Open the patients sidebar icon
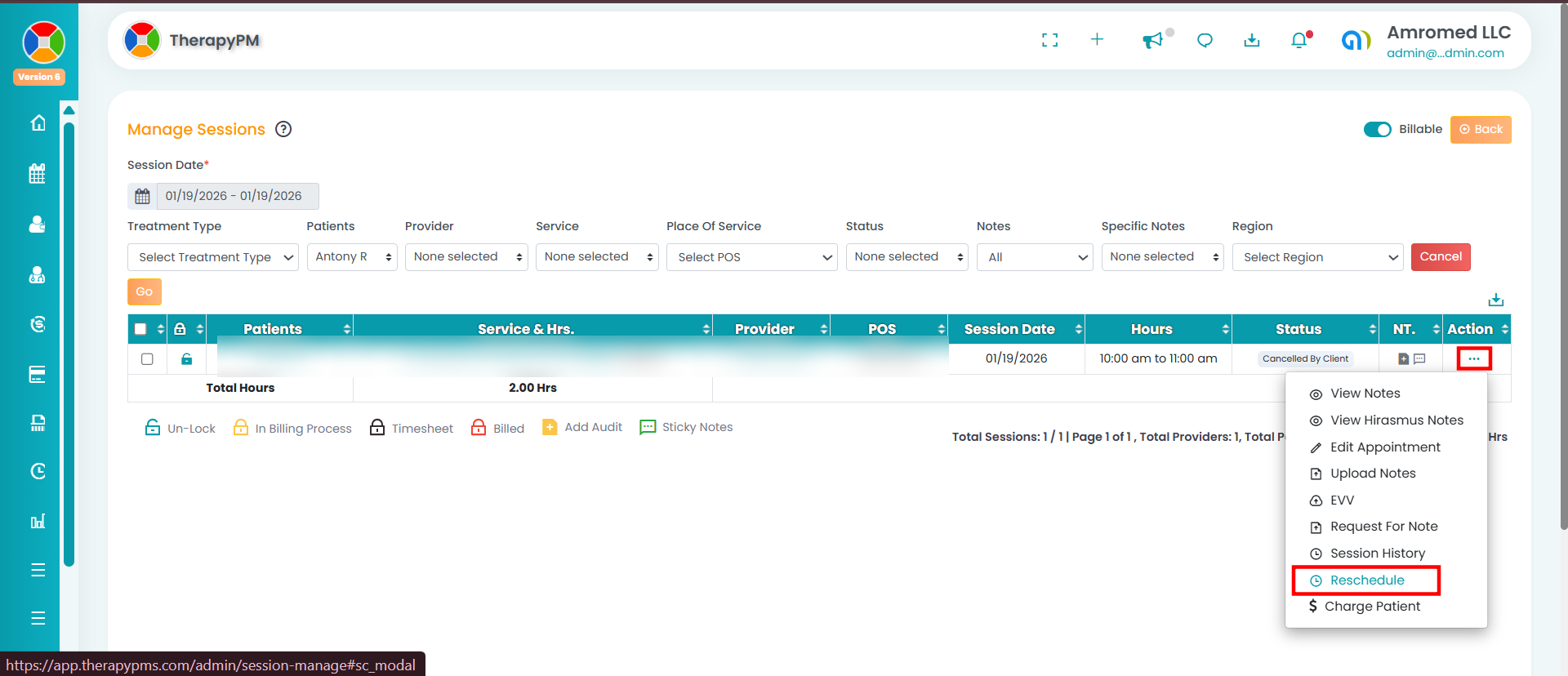1568x676 pixels. pyautogui.click(x=38, y=224)
